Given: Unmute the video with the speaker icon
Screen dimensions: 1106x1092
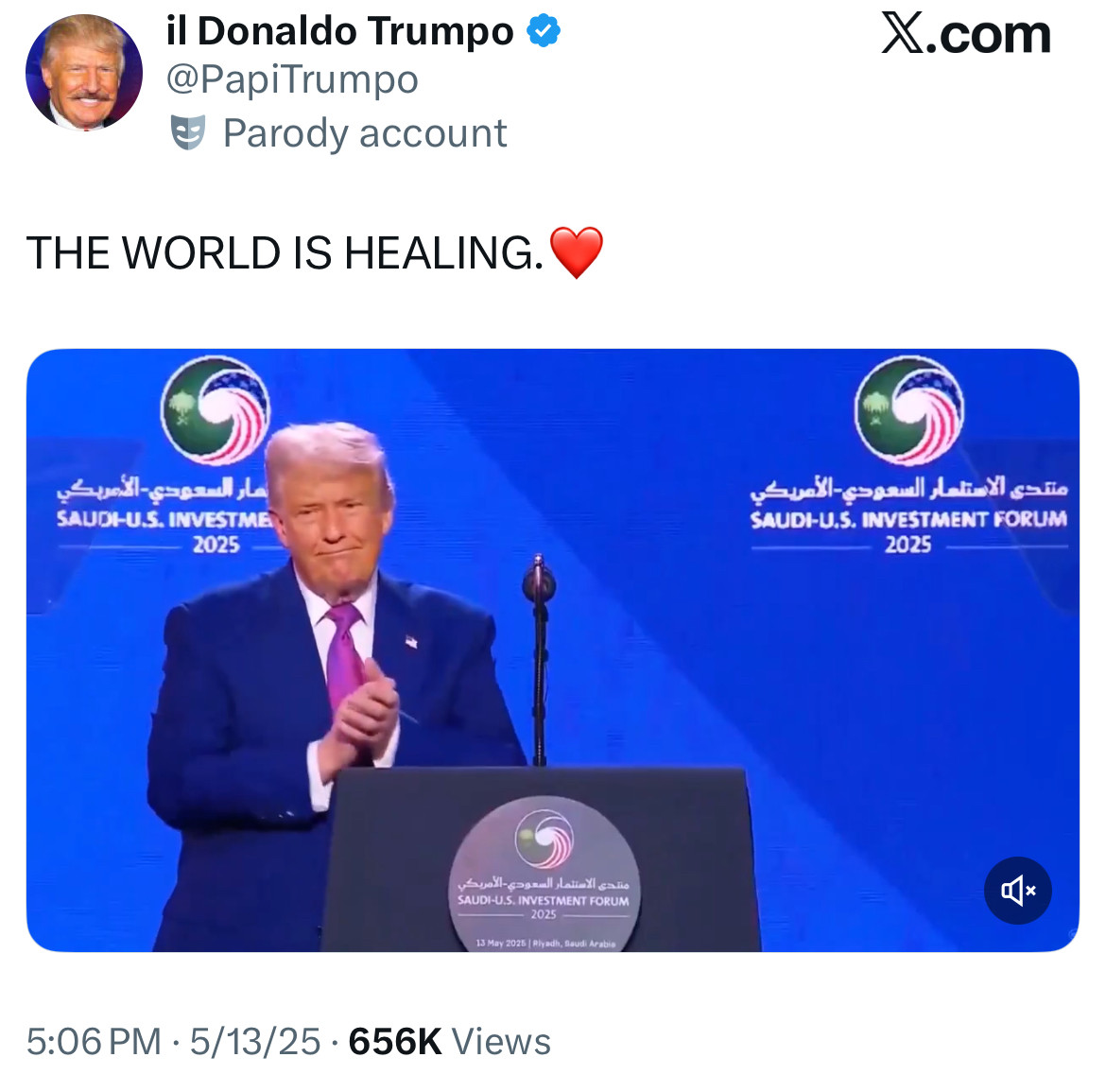Looking at the screenshot, I should pos(1017,891).
